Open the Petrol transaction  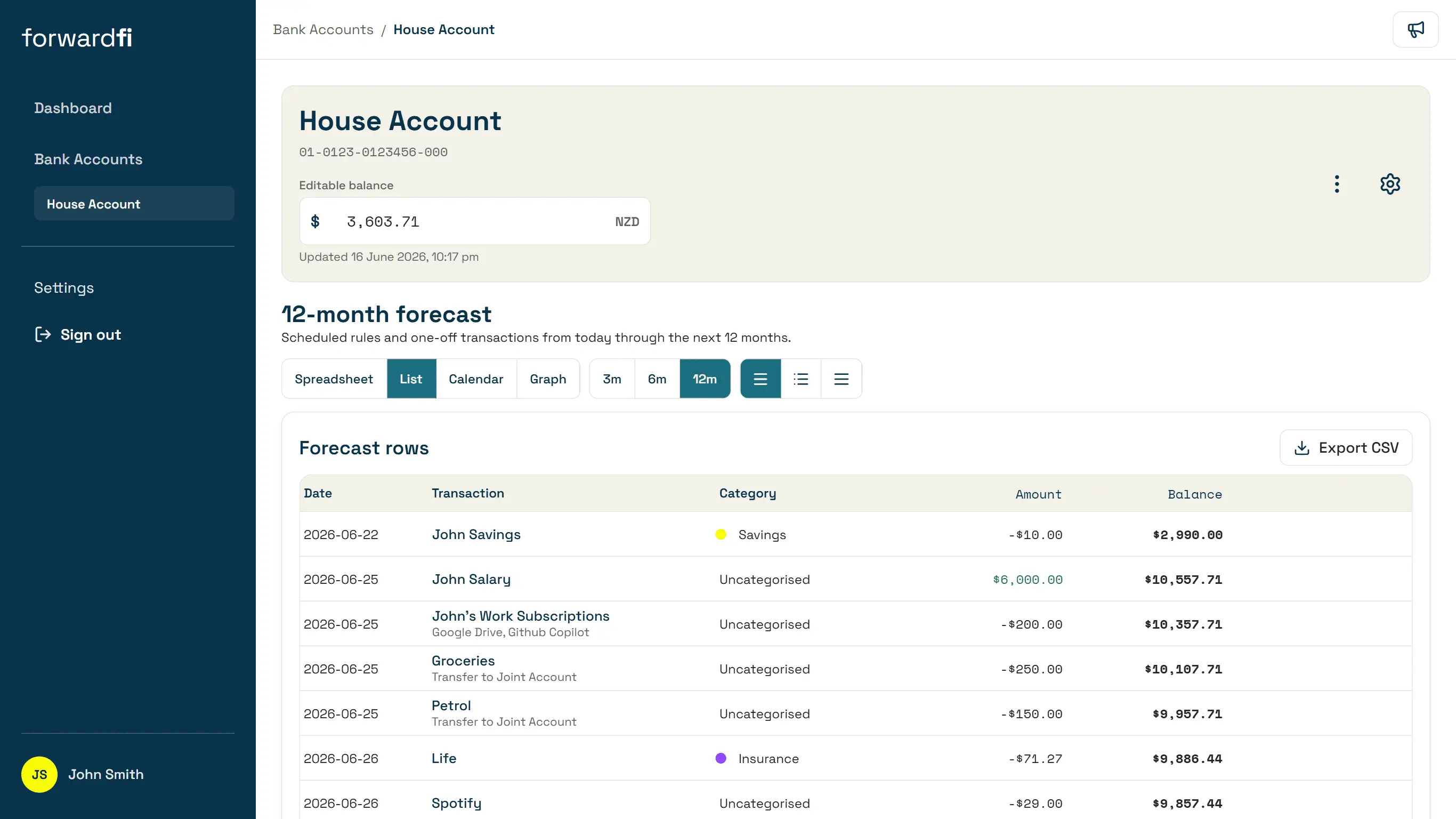click(451, 705)
